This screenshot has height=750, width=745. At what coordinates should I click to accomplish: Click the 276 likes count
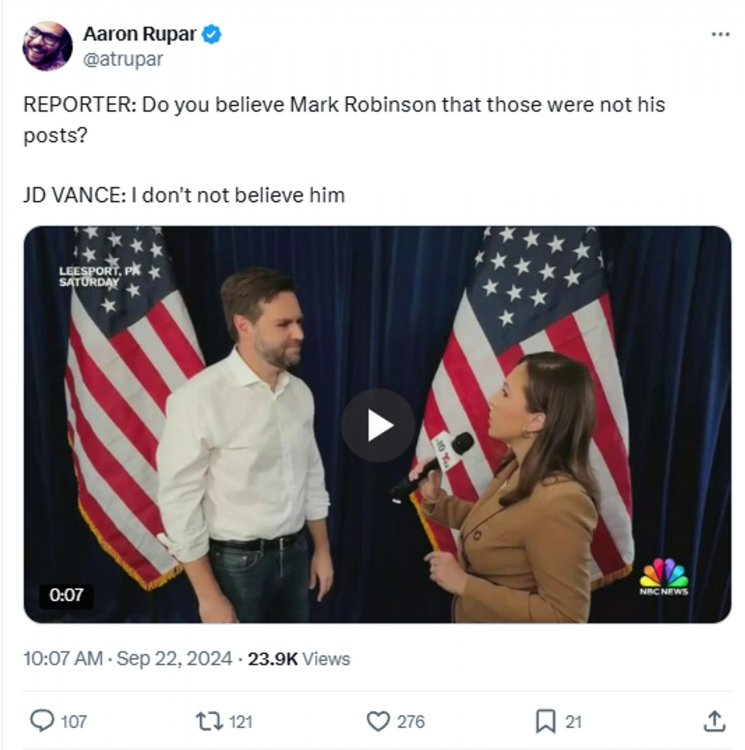(x=410, y=721)
